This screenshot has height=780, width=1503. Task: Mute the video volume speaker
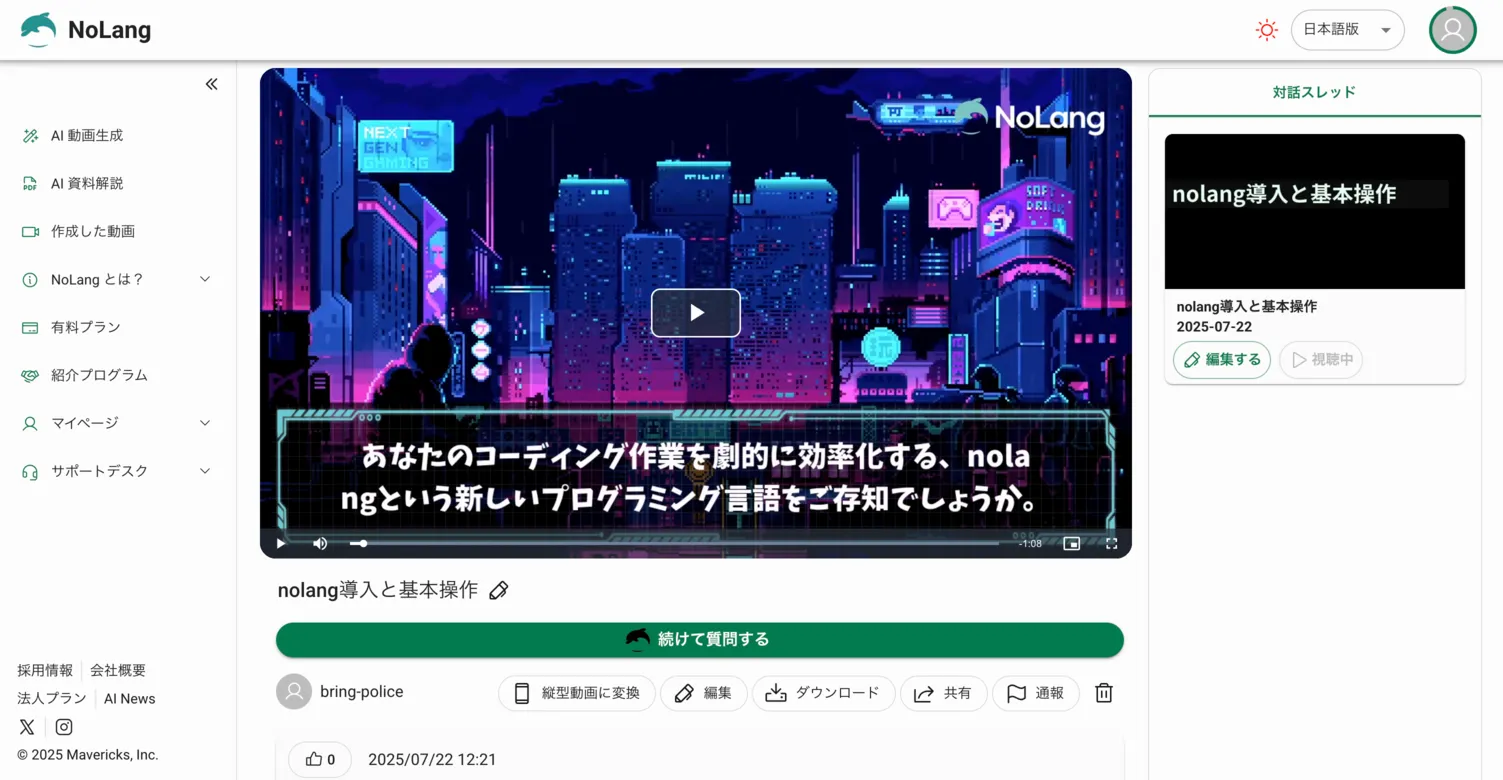coord(320,544)
